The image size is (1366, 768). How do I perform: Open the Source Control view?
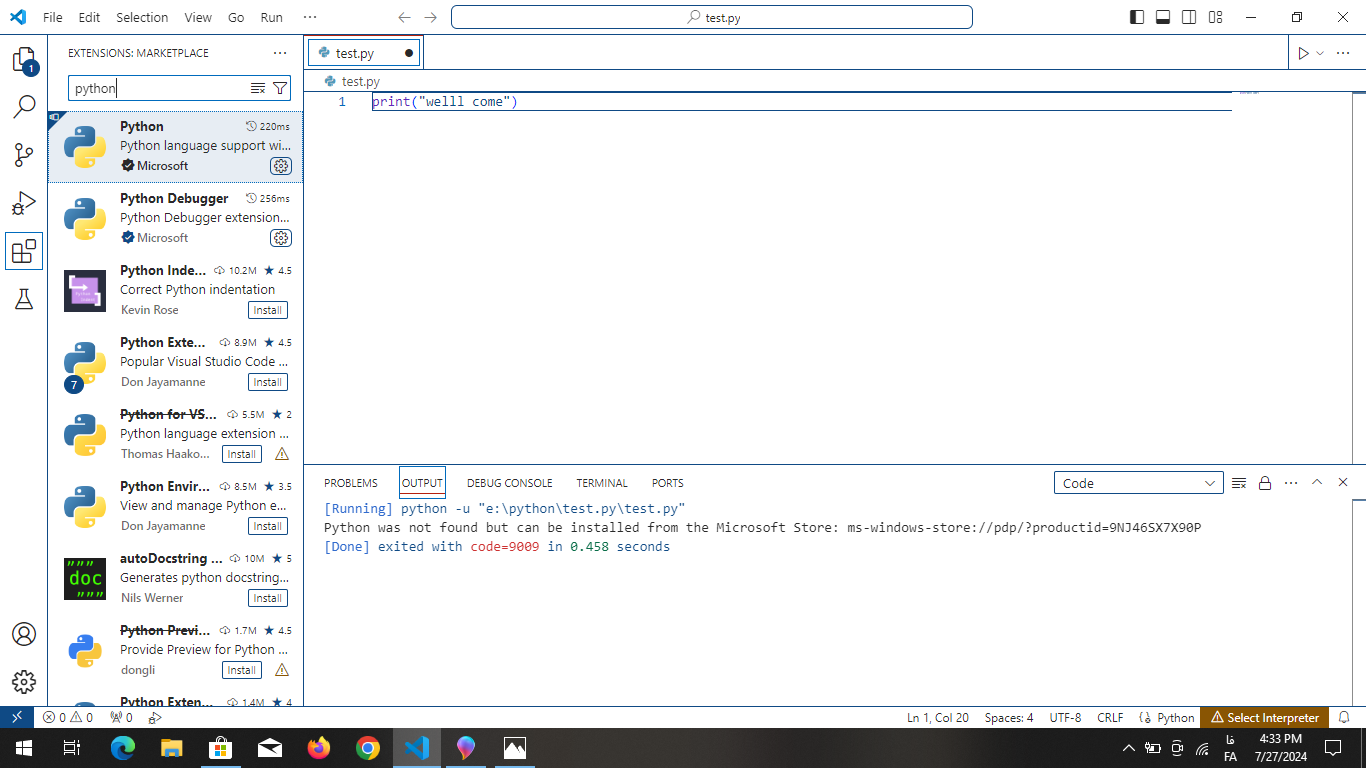coord(24,155)
